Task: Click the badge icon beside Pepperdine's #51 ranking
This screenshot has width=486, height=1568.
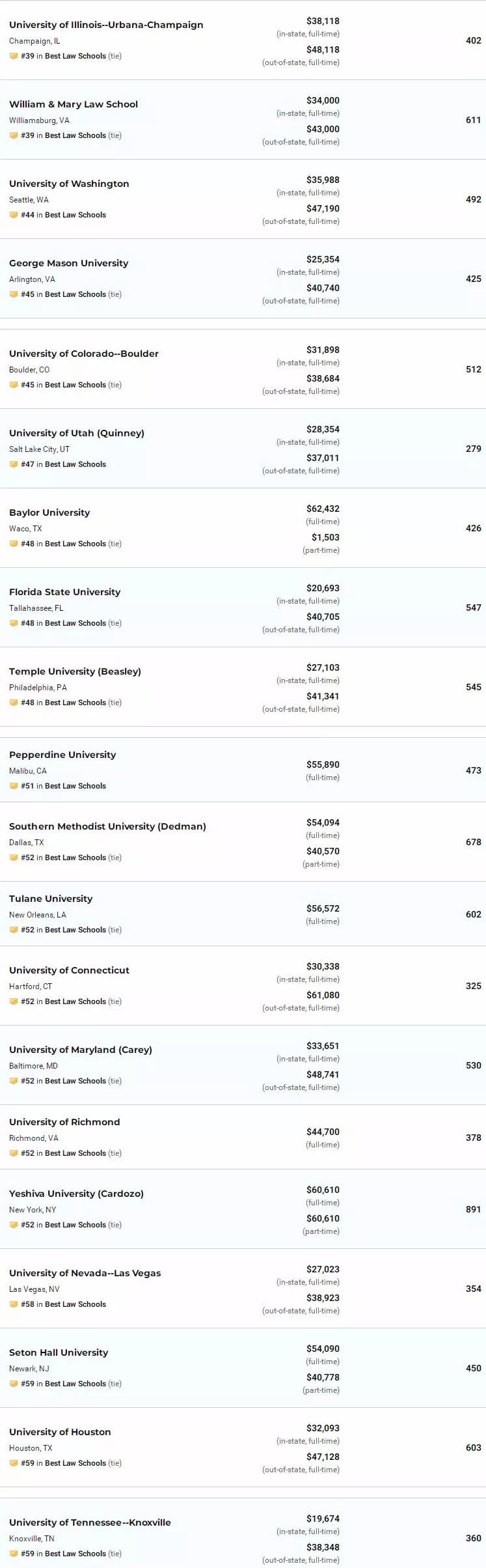Action: click(x=14, y=786)
